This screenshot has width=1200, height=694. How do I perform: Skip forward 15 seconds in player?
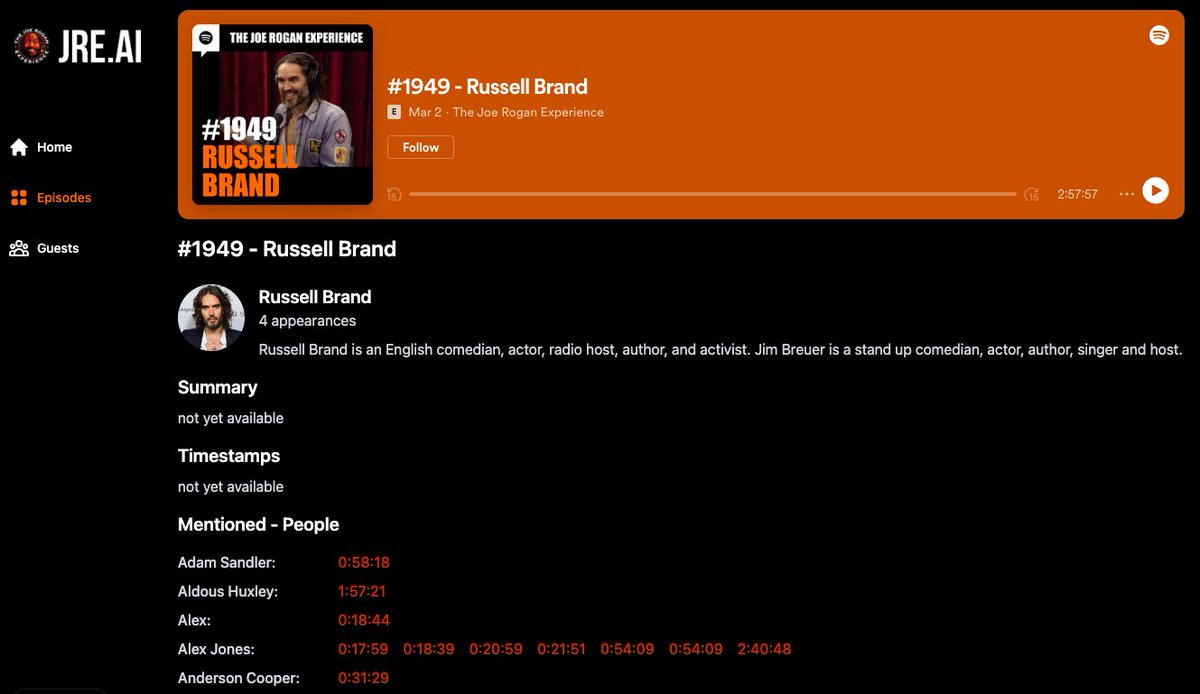pos(1031,194)
